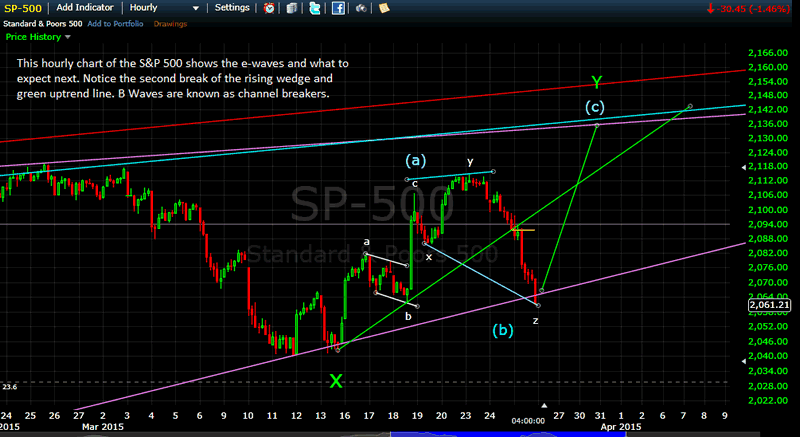The image size is (800, 437).
Task: Open the alarm clock alert icon
Action: point(269,8)
